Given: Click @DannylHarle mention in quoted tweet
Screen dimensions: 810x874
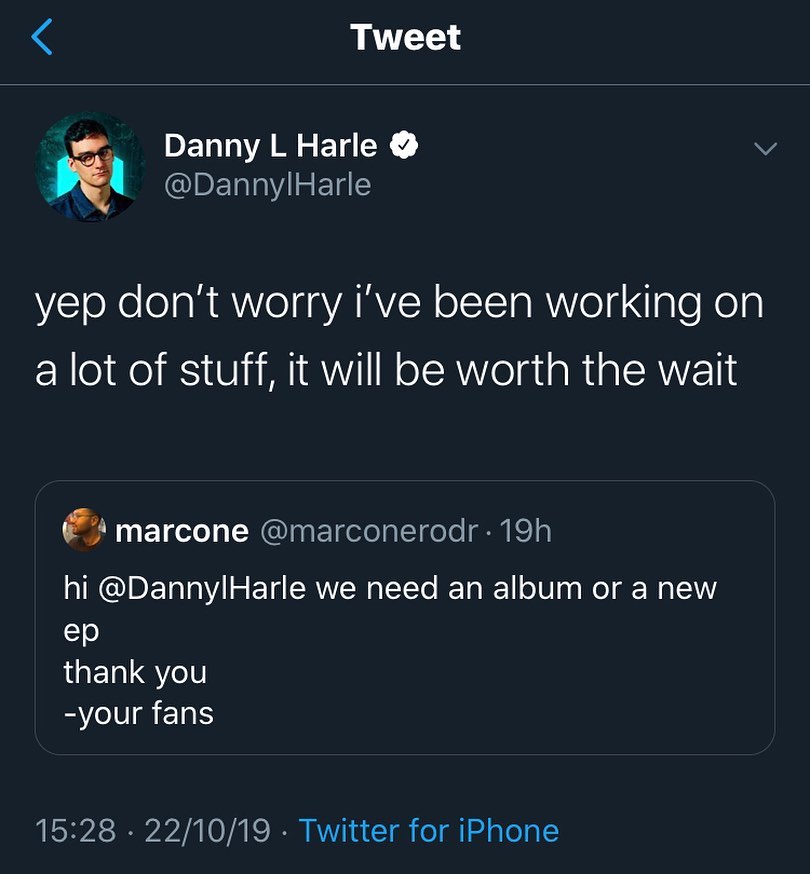Looking at the screenshot, I should (x=200, y=588).
